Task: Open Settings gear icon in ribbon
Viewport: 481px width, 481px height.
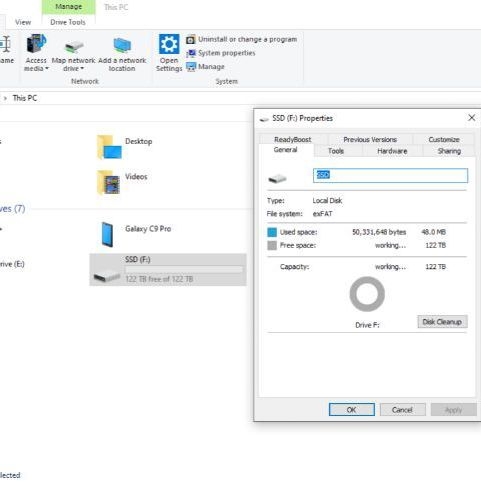Action: tap(169, 44)
